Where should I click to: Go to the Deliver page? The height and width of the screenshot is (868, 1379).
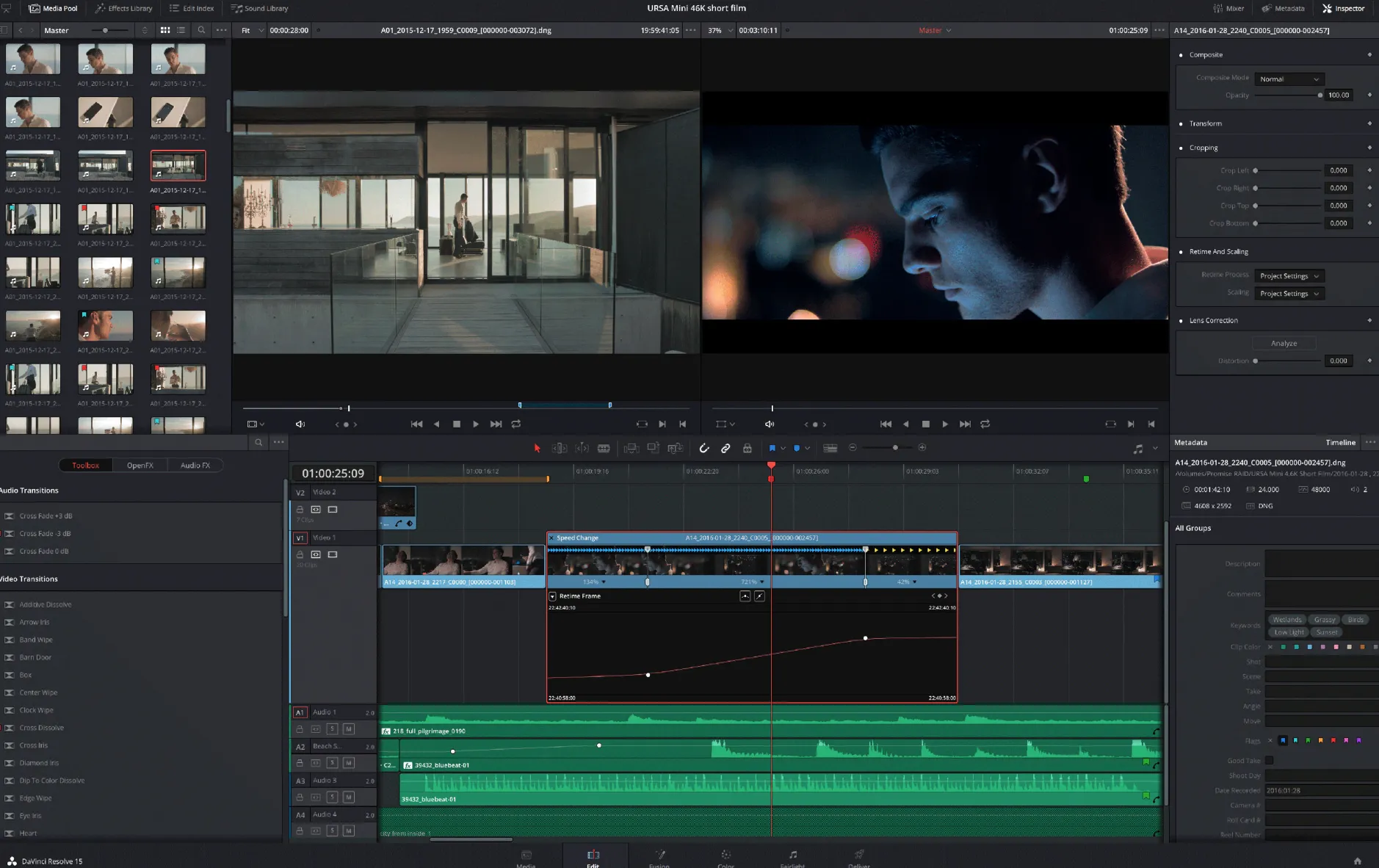click(x=859, y=858)
